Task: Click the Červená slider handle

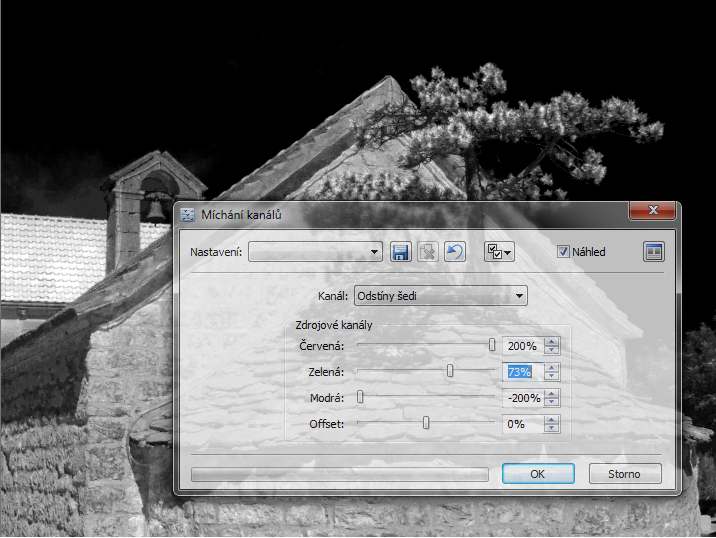Action: pyautogui.click(x=492, y=345)
